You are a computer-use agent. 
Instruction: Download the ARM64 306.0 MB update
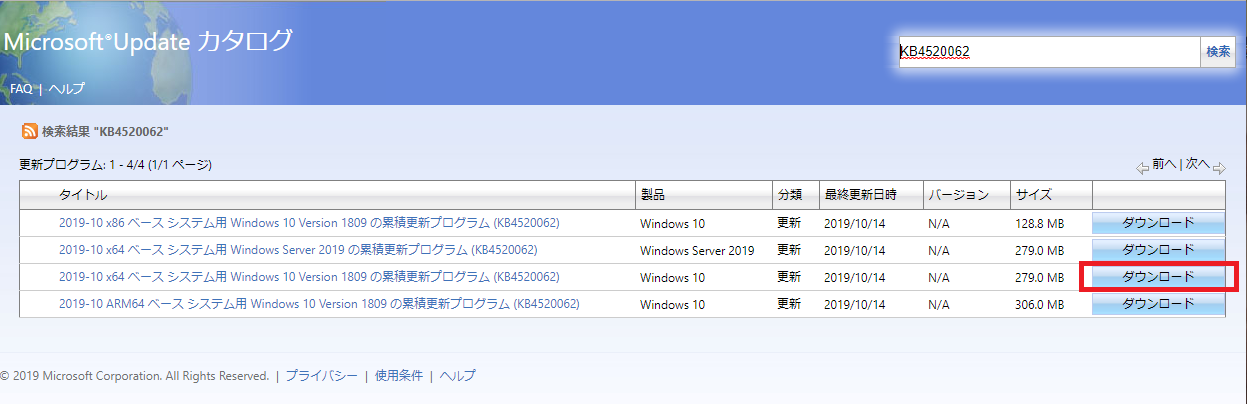tap(1158, 304)
